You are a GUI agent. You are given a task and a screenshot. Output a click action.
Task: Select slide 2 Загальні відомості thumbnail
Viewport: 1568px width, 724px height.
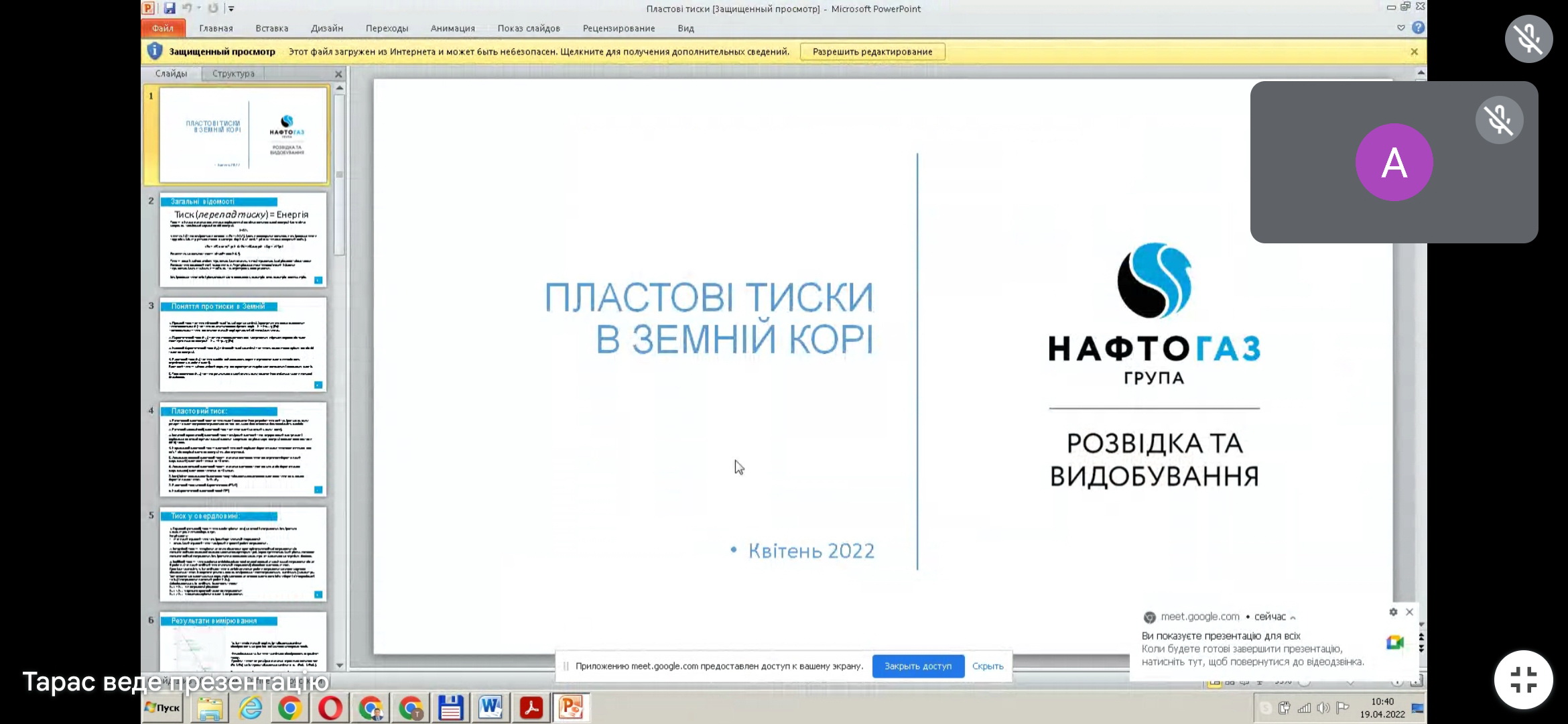coord(243,240)
